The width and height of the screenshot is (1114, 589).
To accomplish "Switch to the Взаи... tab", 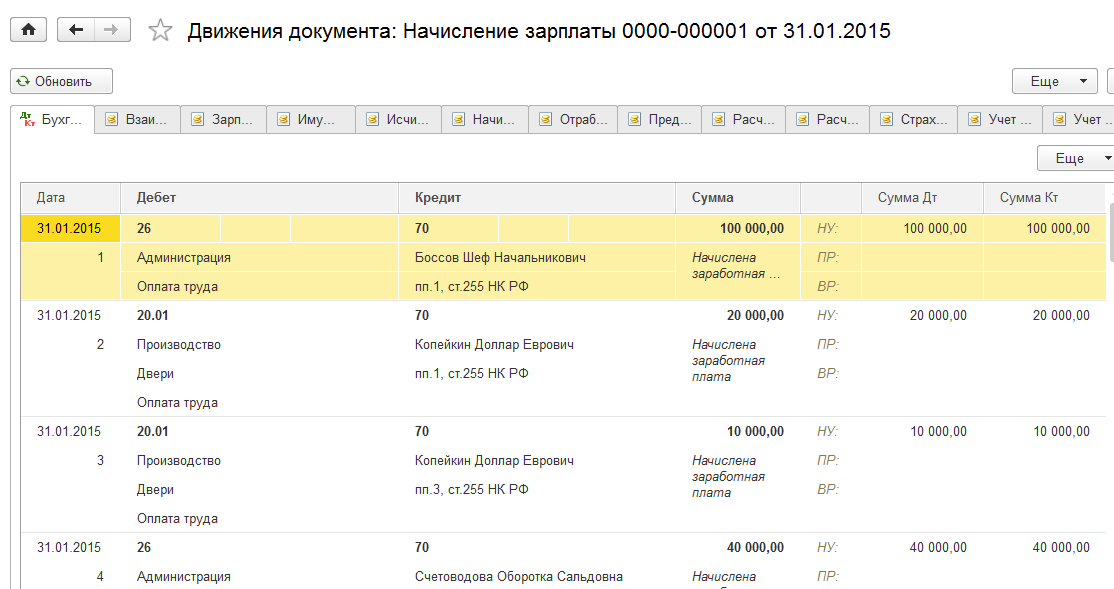I will coord(138,119).
